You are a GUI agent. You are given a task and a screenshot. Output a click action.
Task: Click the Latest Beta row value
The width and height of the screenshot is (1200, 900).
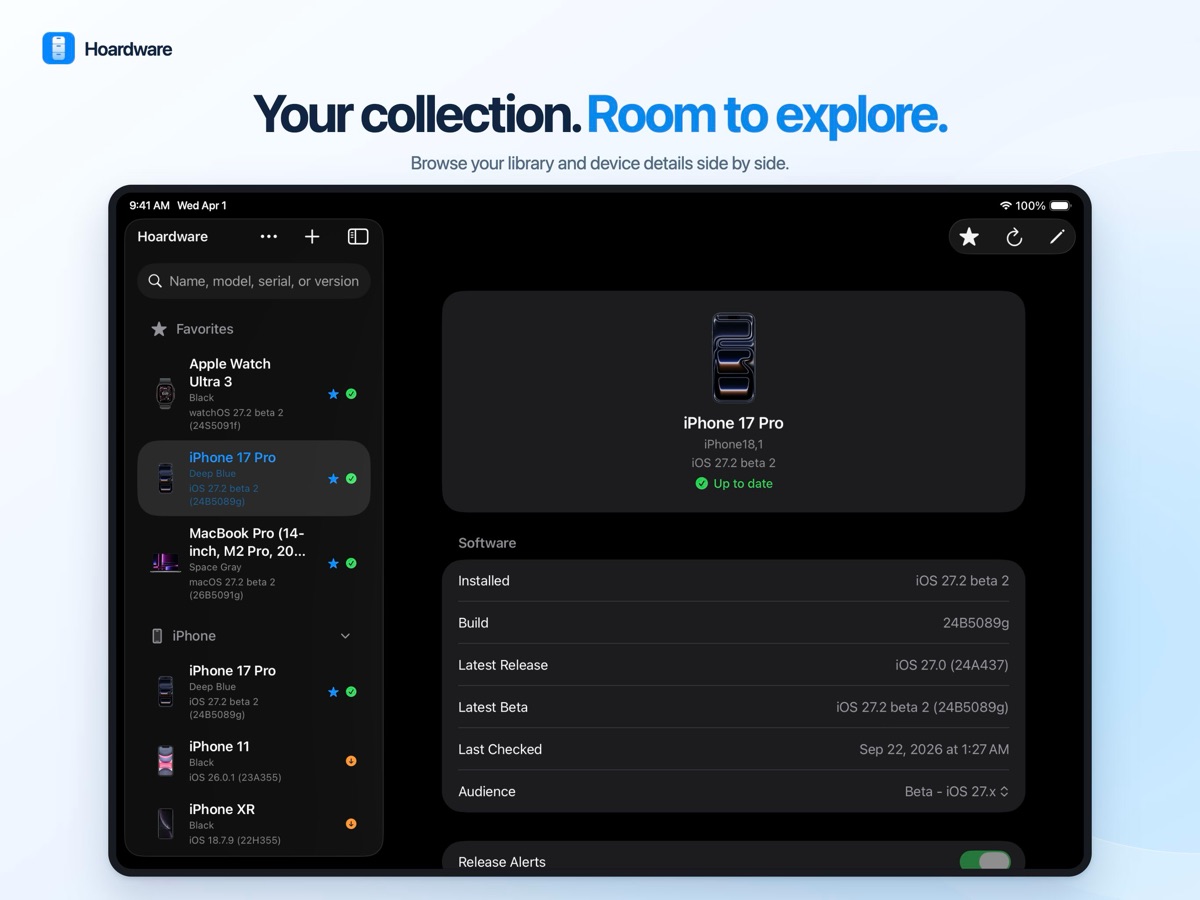coord(922,707)
